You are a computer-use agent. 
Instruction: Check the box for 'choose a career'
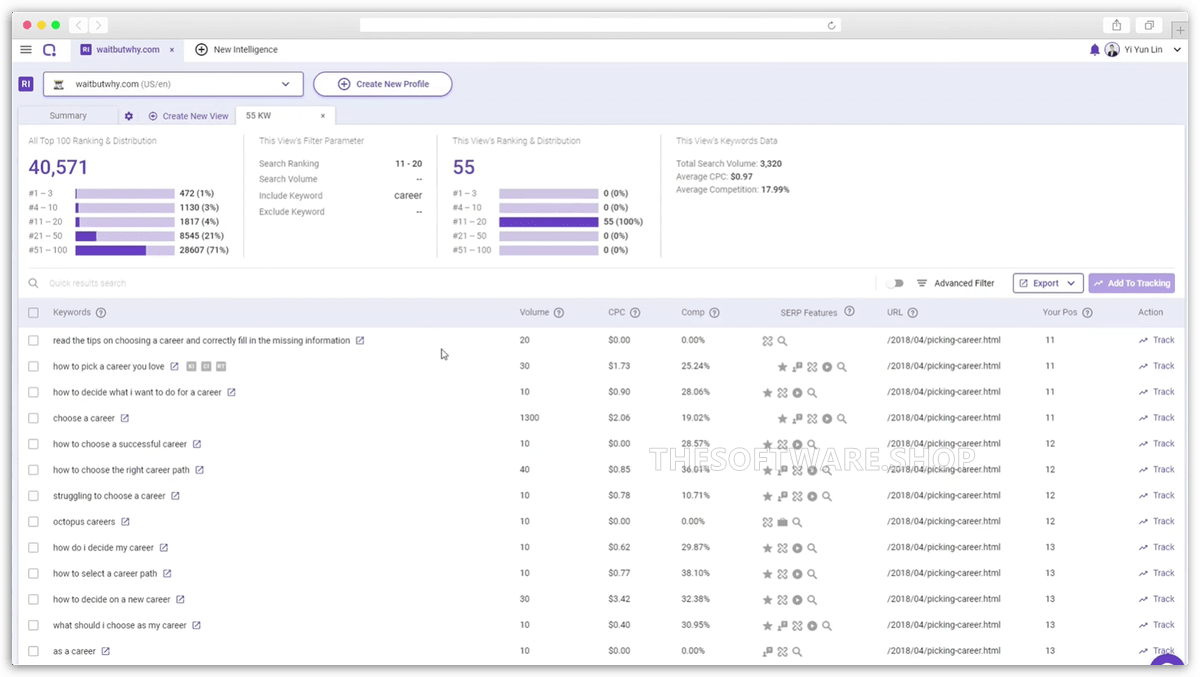pos(33,418)
